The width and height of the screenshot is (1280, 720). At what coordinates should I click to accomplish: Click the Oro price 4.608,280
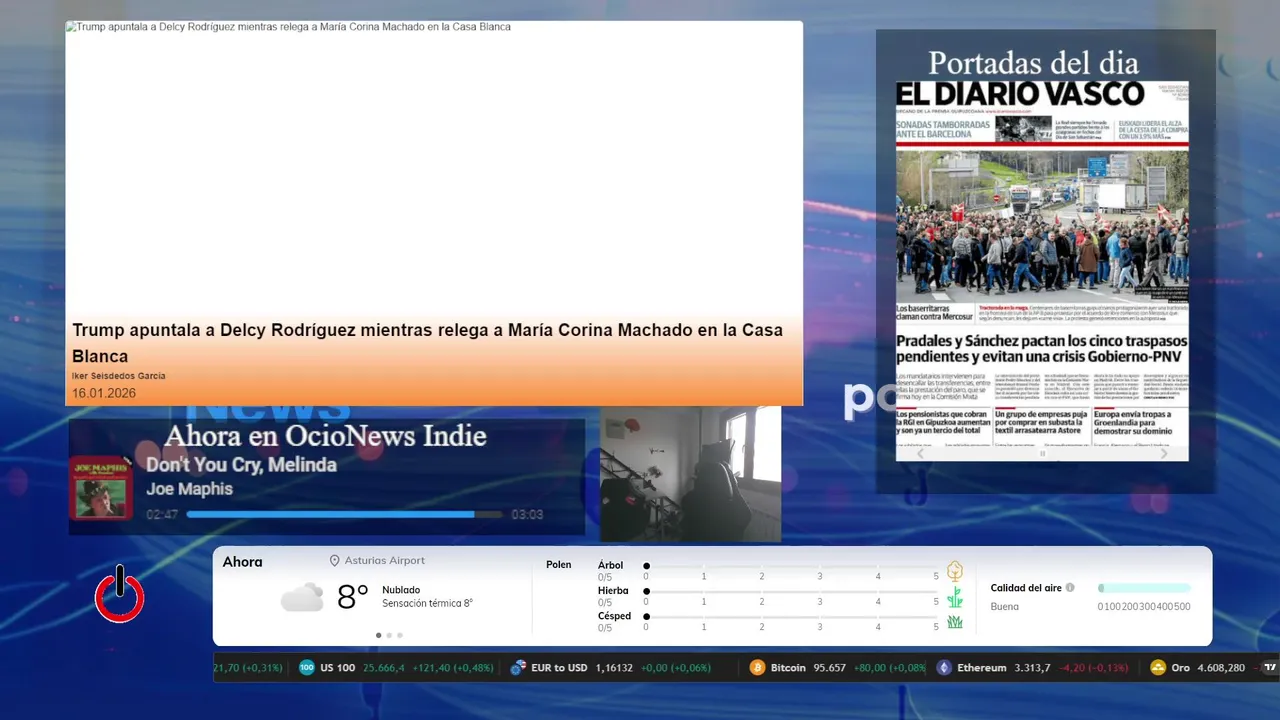point(1221,668)
